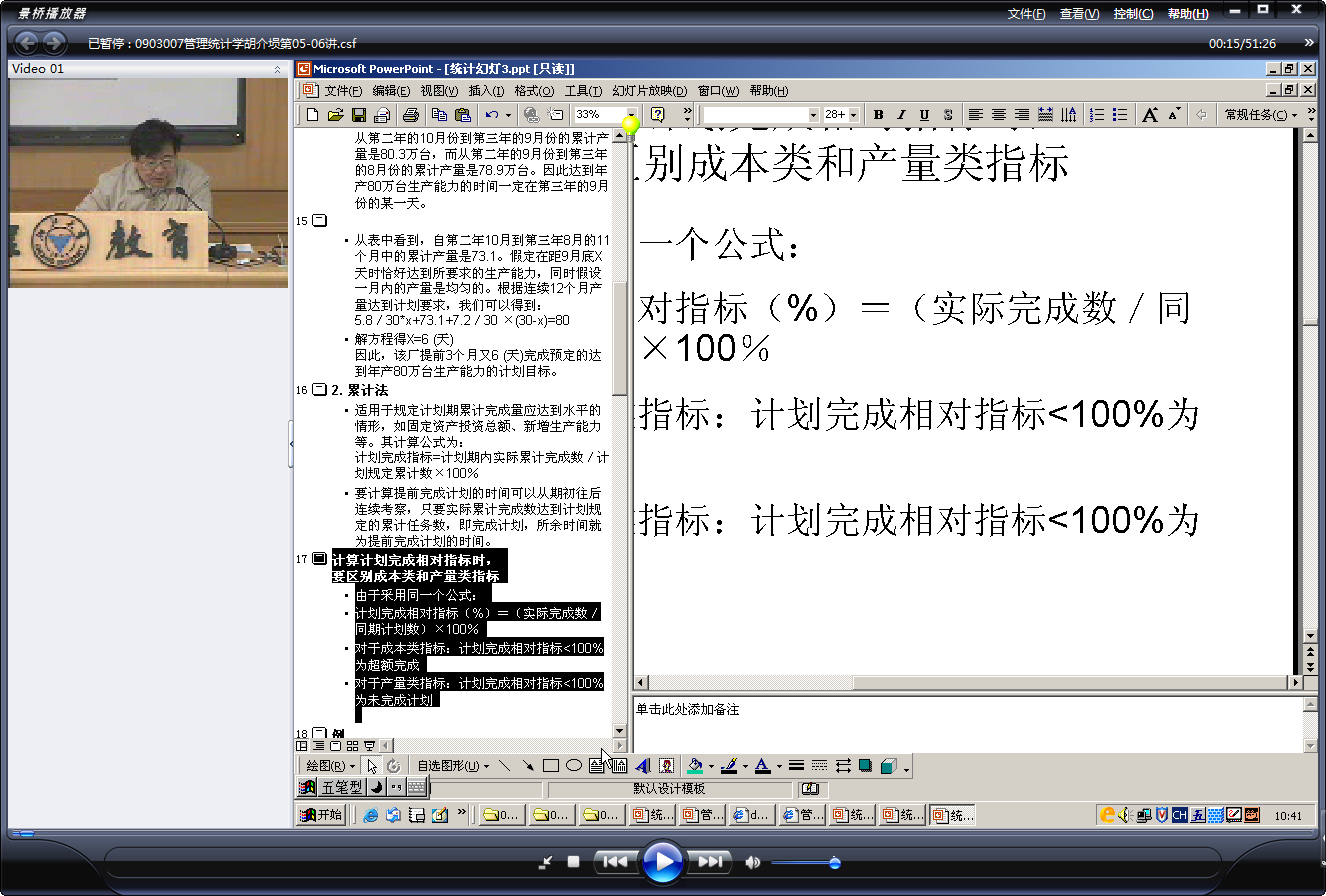Insert WordArt using the tilted A icon
This screenshot has width=1326, height=896.
click(642, 766)
